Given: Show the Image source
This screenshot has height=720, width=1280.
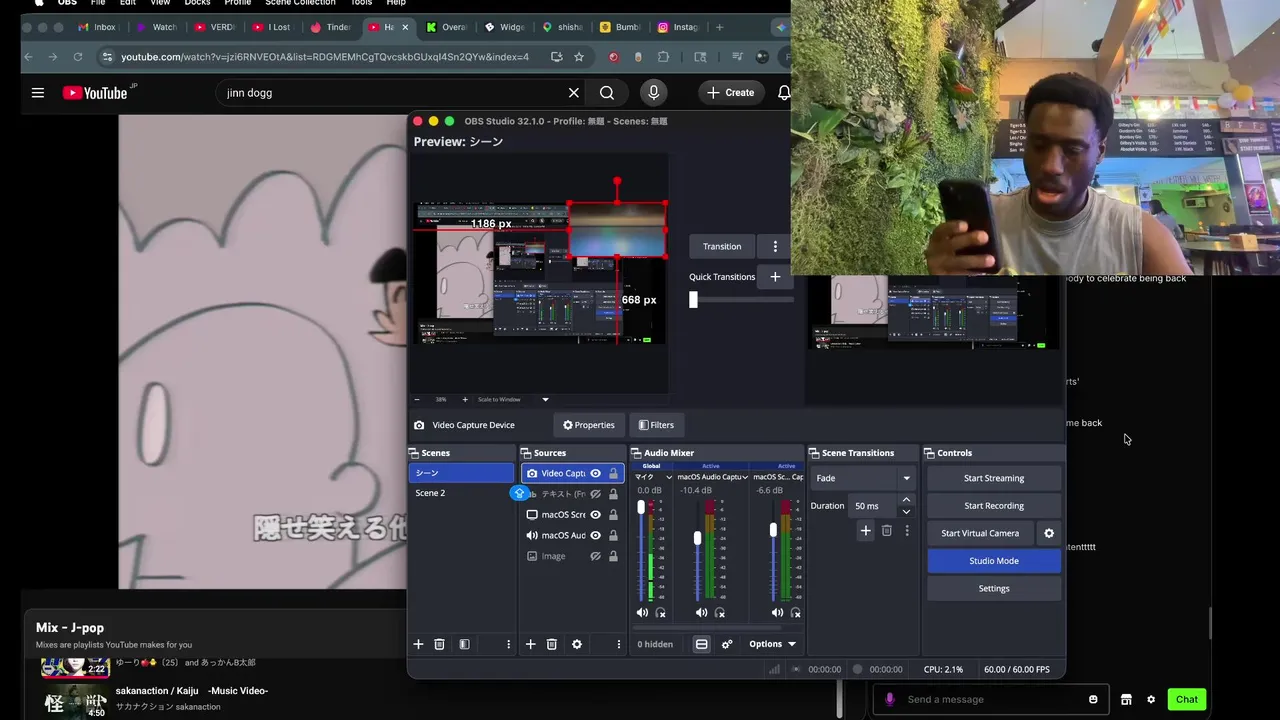Looking at the screenshot, I should tap(595, 556).
